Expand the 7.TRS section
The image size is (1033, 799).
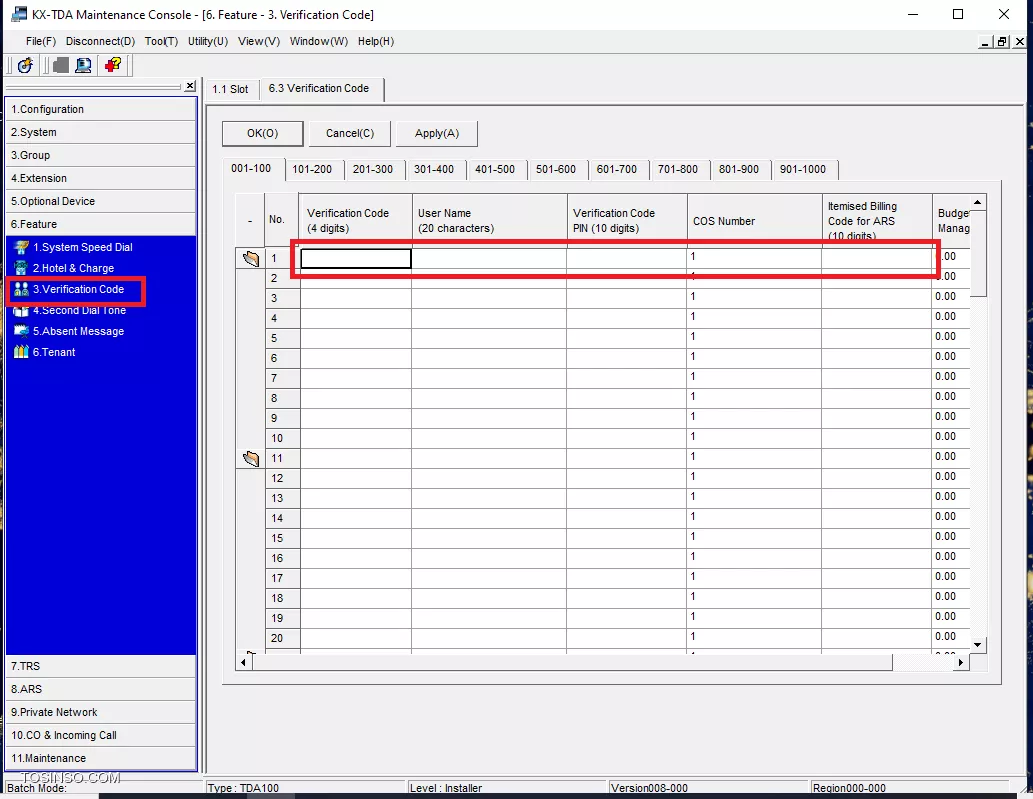[100, 666]
